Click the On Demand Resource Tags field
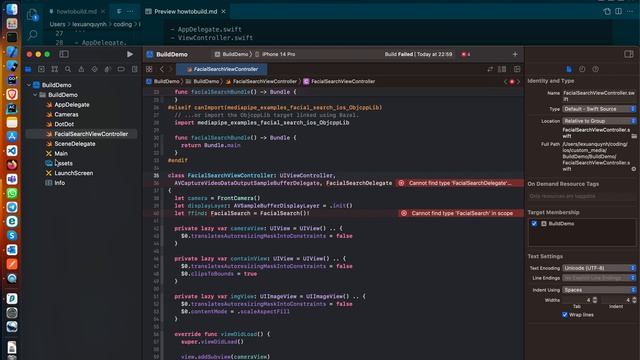 582,196
